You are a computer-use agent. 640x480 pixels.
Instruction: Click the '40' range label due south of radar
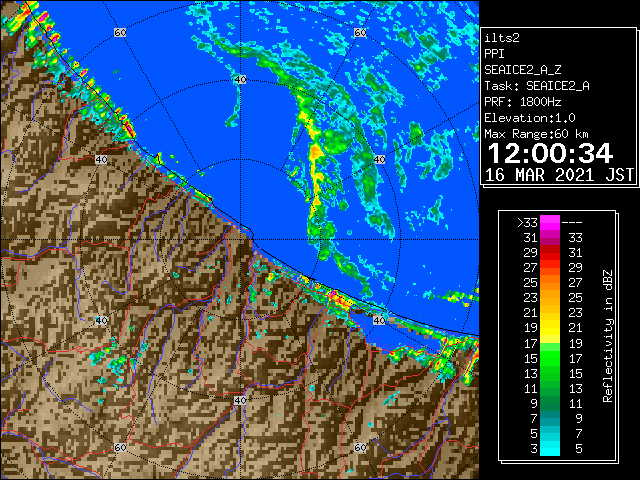[240, 400]
